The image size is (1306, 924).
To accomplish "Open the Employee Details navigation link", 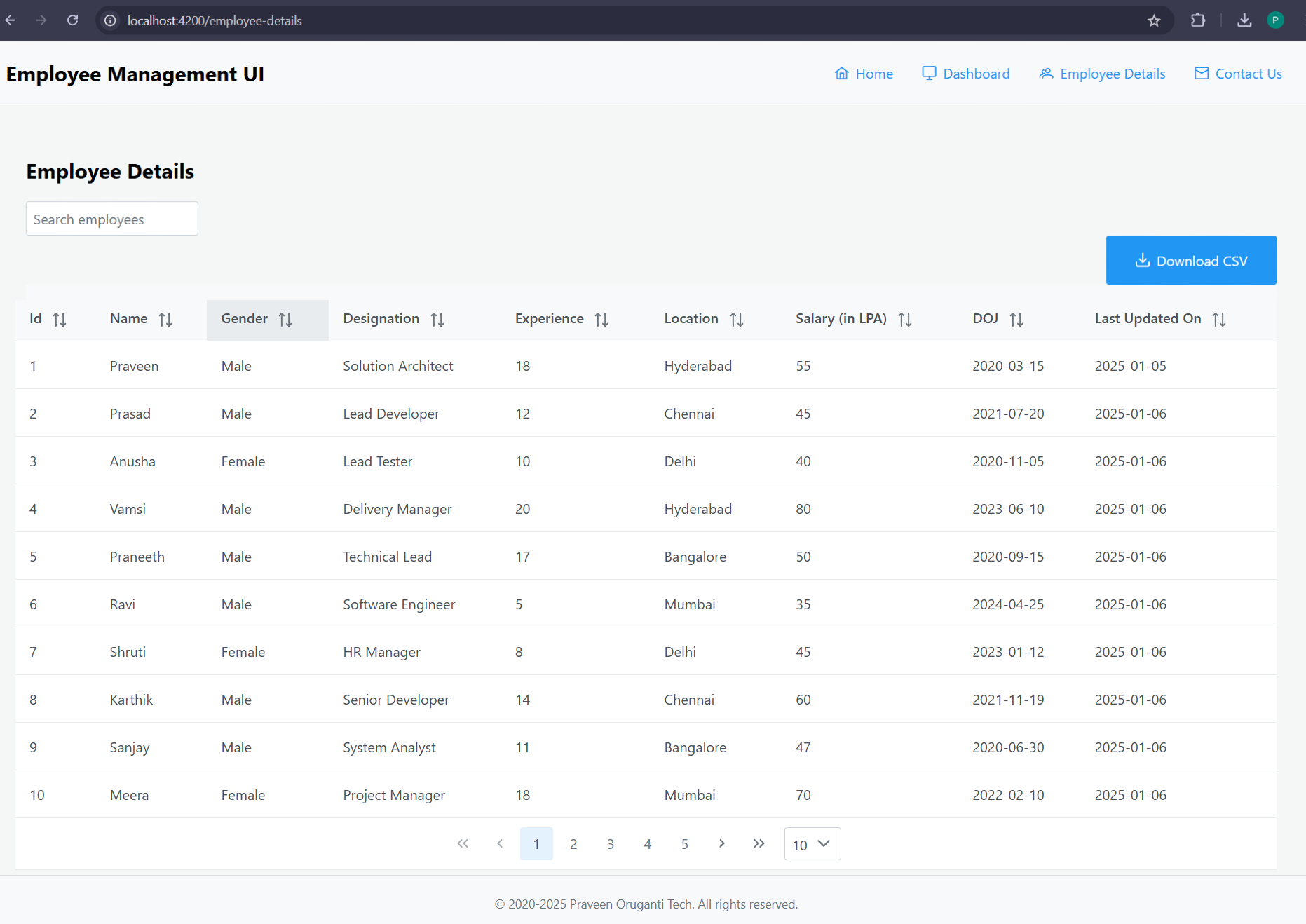I will click(x=1102, y=74).
